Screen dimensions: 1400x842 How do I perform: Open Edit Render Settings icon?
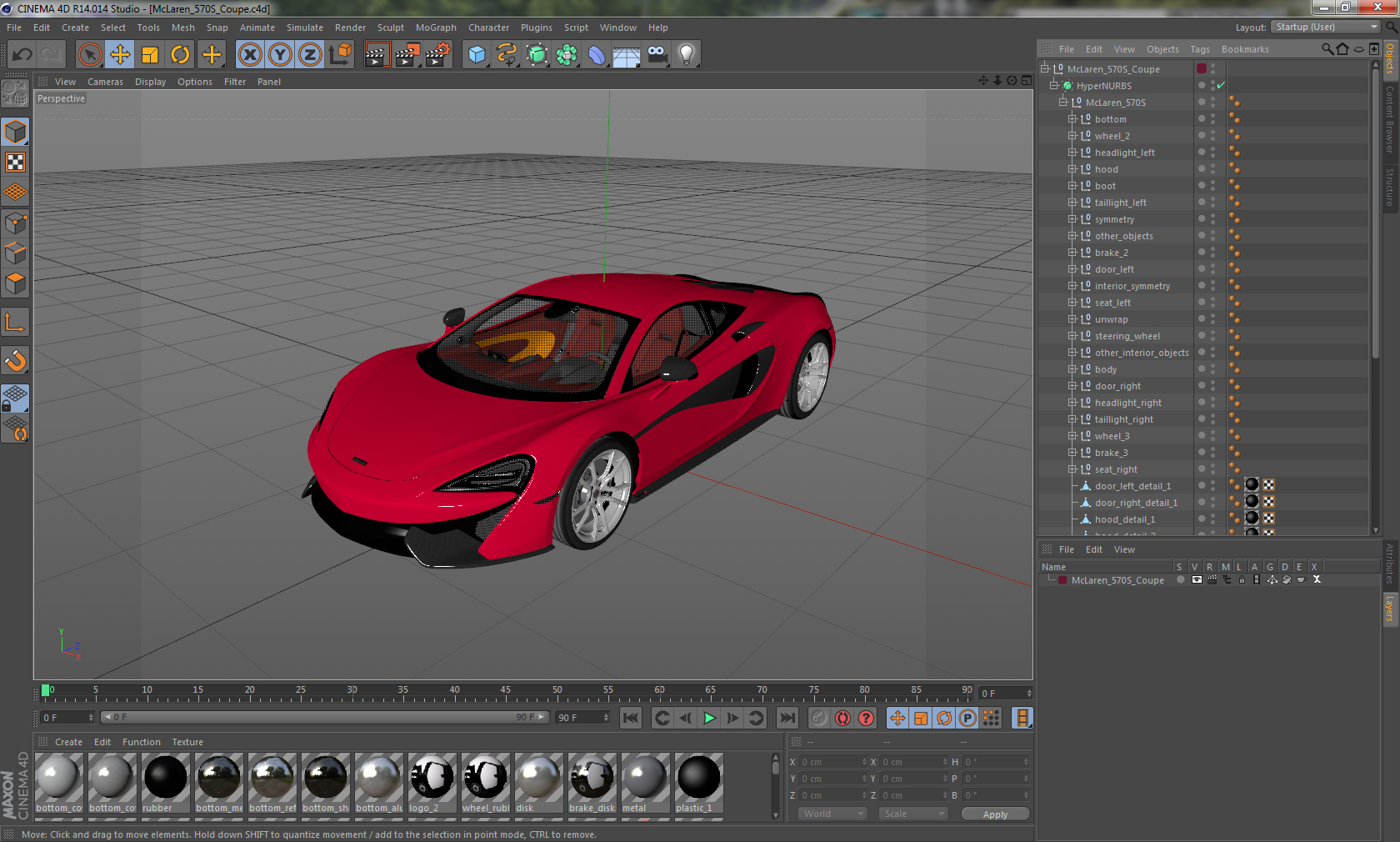437,55
